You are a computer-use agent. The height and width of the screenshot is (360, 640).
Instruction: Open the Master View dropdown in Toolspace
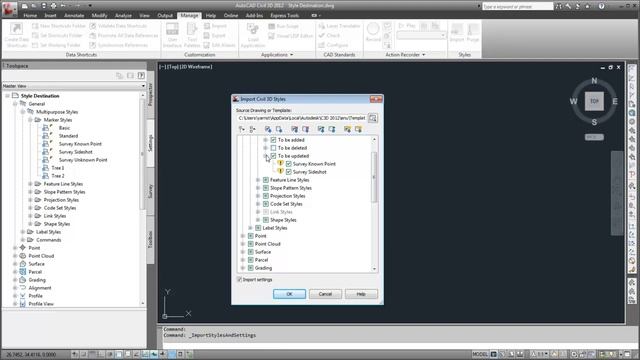click(143, 86)
